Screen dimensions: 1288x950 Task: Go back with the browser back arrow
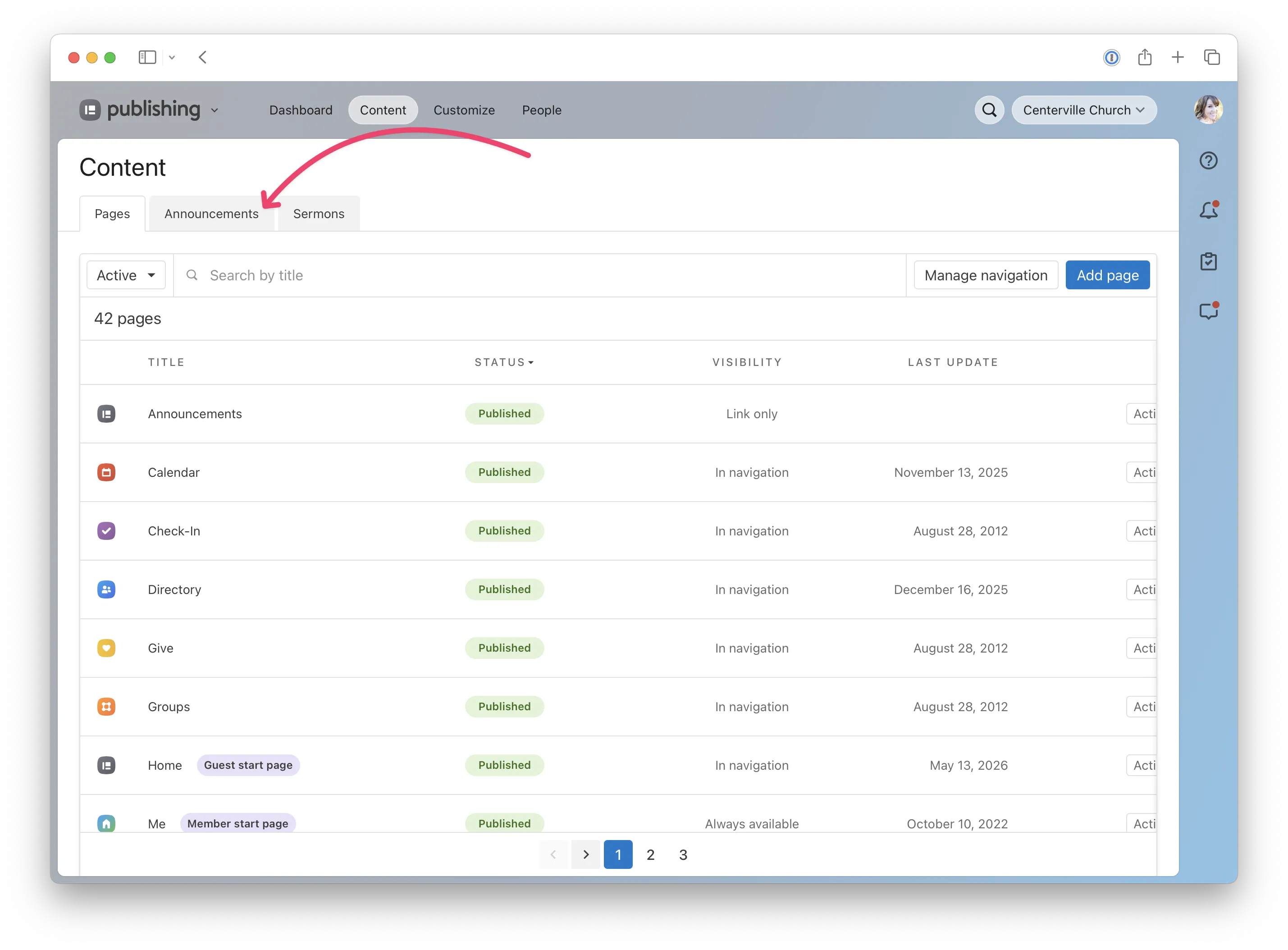click(x=202, y=57)
